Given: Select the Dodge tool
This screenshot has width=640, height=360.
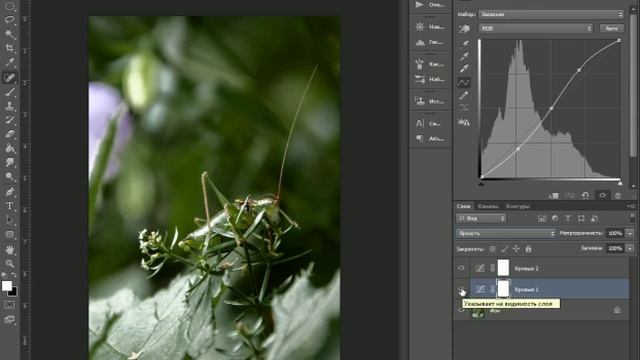Looking at the screenshot, I should point(10,176).
